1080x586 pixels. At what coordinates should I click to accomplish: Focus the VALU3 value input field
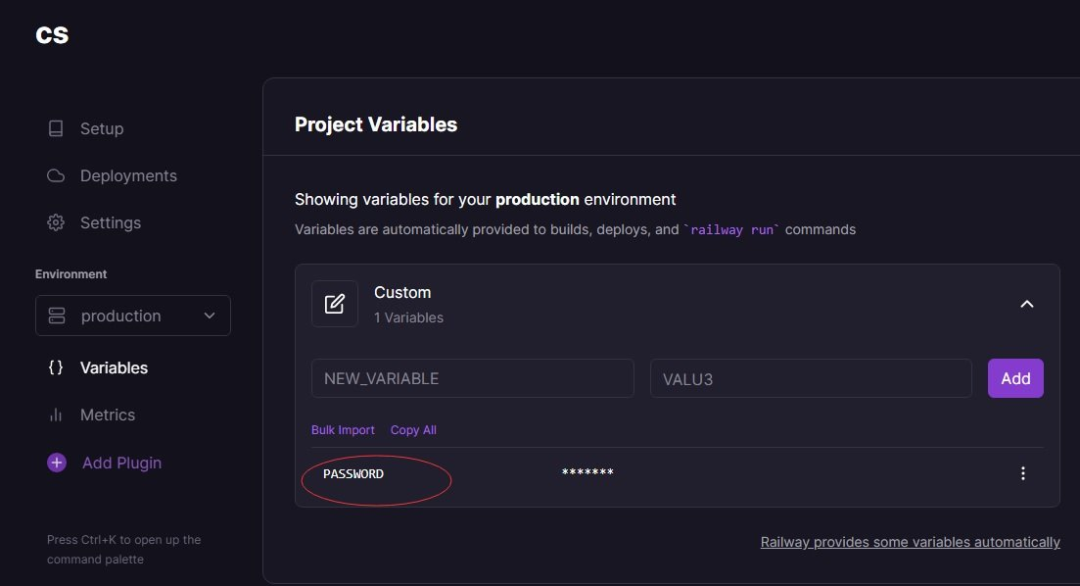(811, 378)
